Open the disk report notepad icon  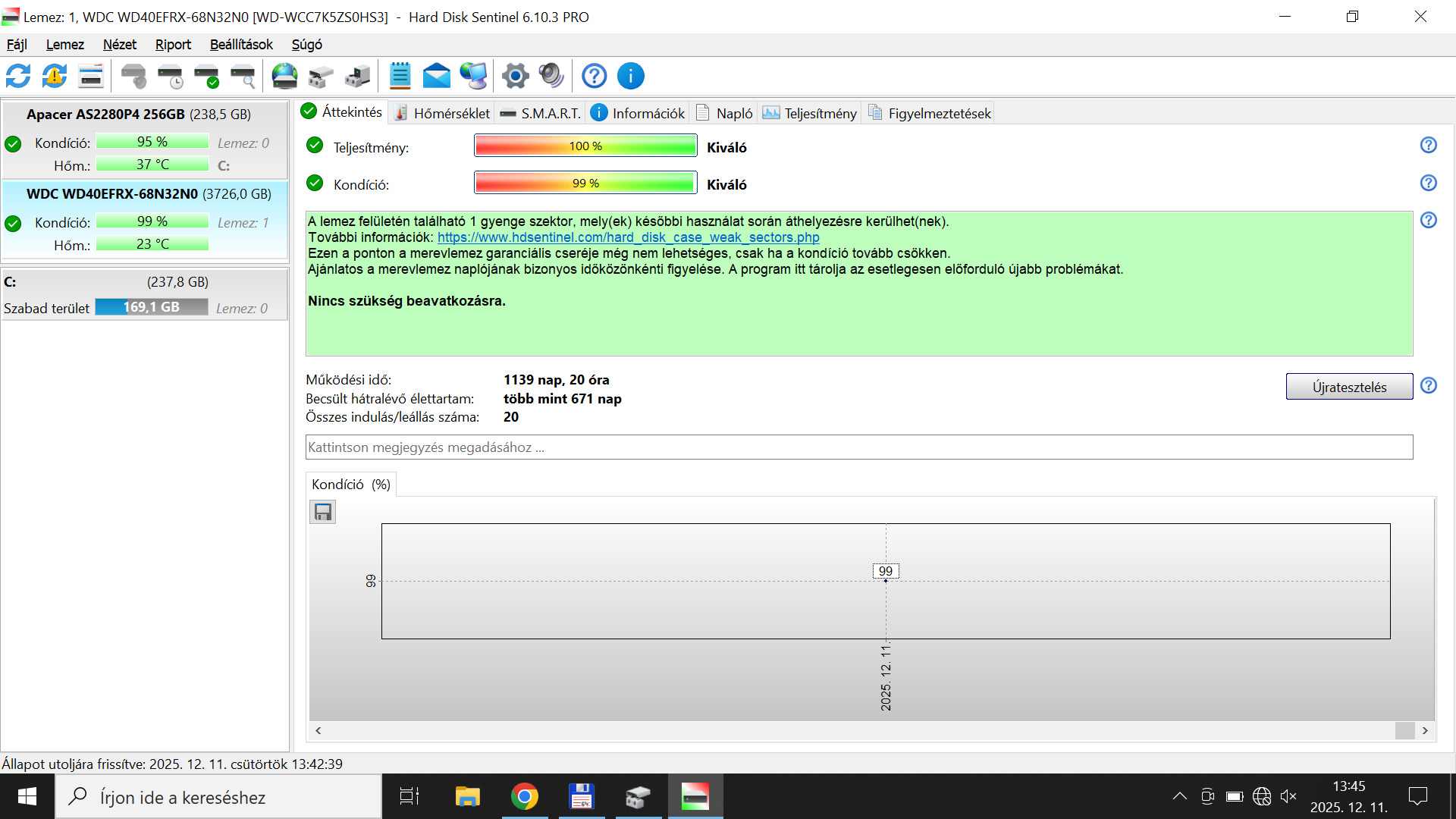click(400, 76)
